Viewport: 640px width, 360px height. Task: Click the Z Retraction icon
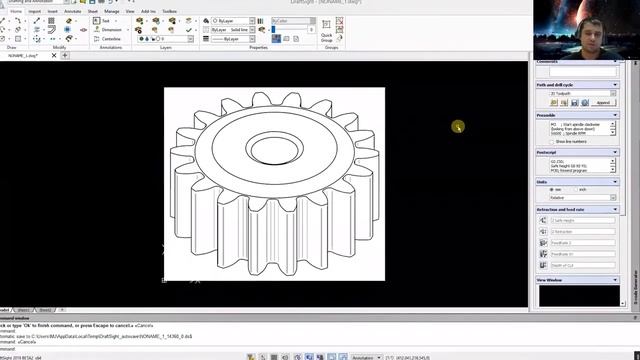tap(543, 231)
